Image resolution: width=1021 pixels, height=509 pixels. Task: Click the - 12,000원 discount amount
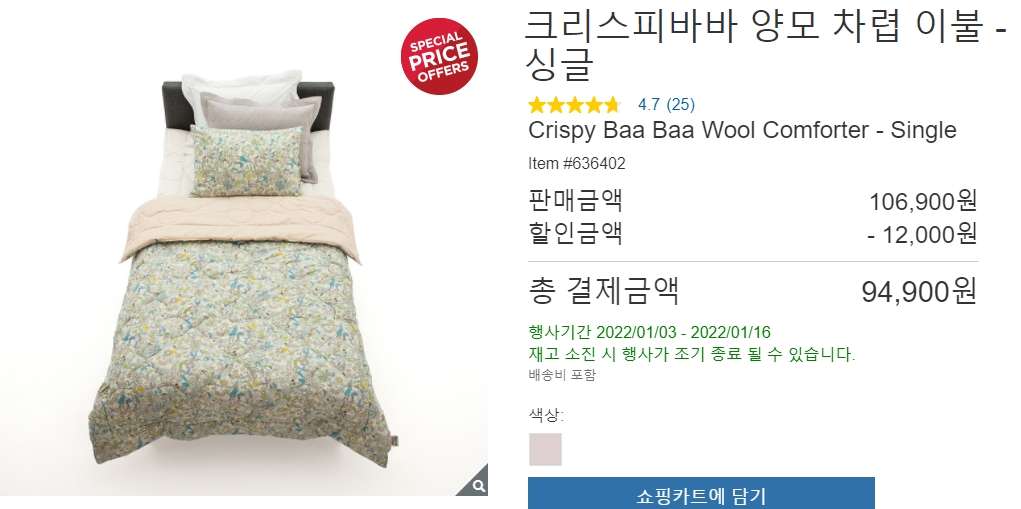pos(922,234)
